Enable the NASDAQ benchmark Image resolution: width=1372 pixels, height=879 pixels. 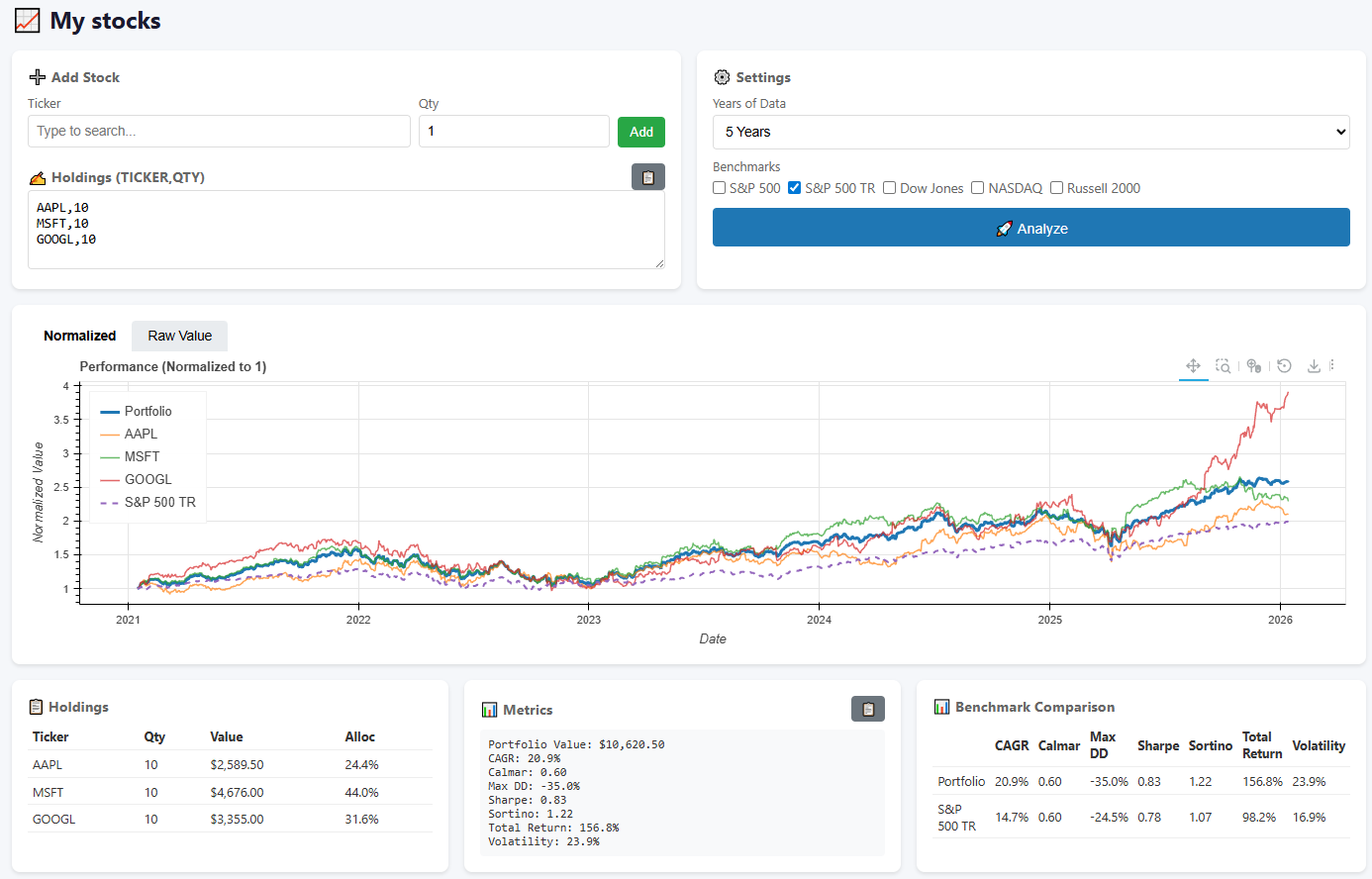click(x=977, y=187)
